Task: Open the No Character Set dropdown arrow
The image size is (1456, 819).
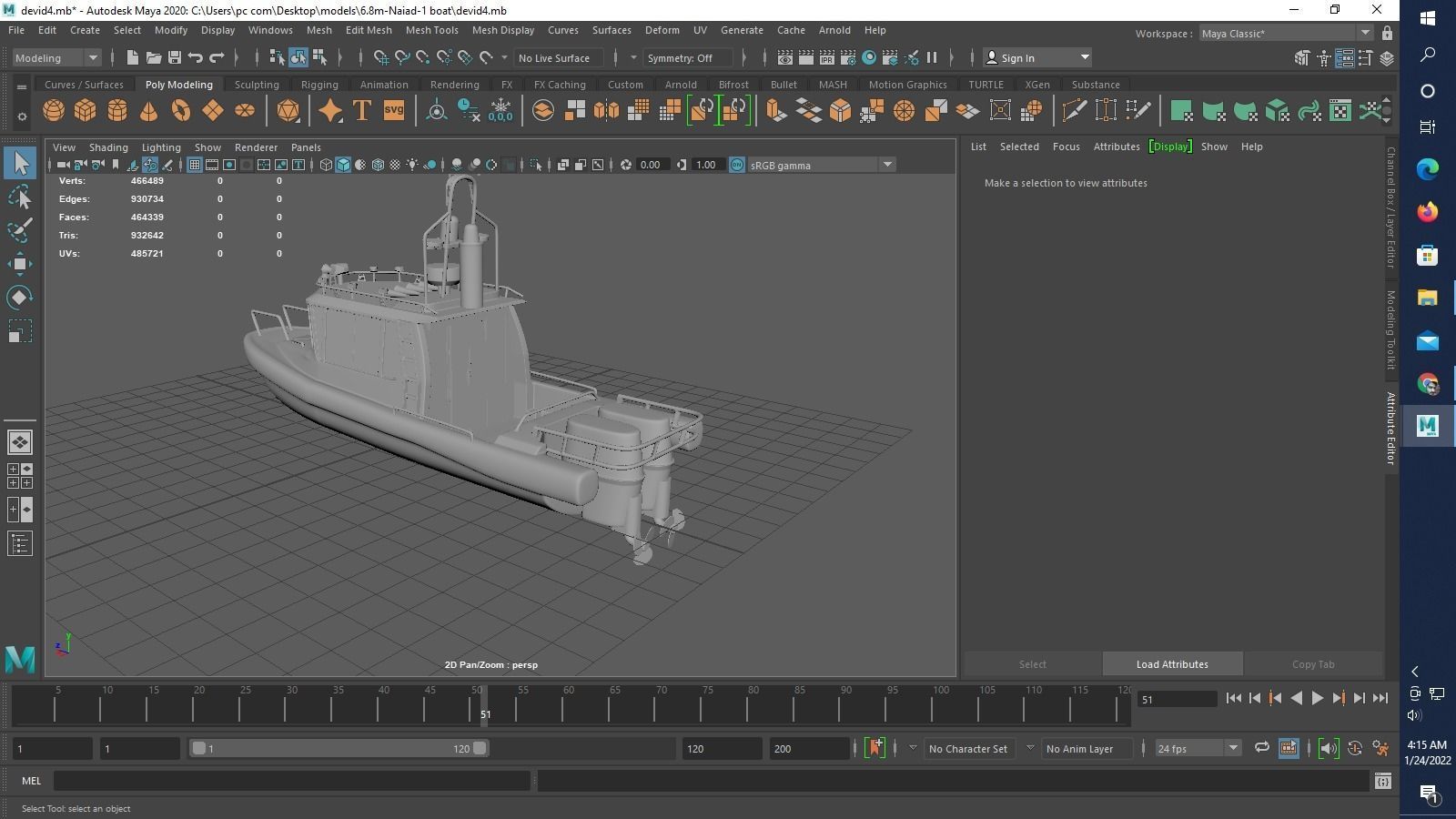Action: click(x=913, y=748)
